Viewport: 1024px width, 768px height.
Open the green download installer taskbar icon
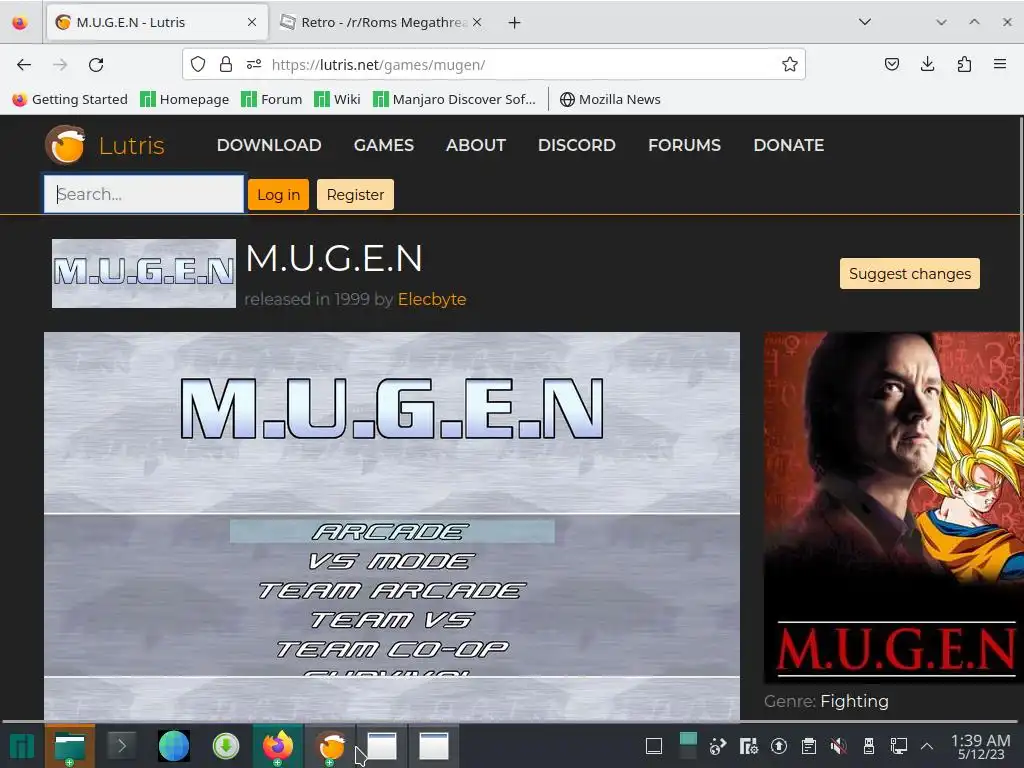click(x=226, y=746)
